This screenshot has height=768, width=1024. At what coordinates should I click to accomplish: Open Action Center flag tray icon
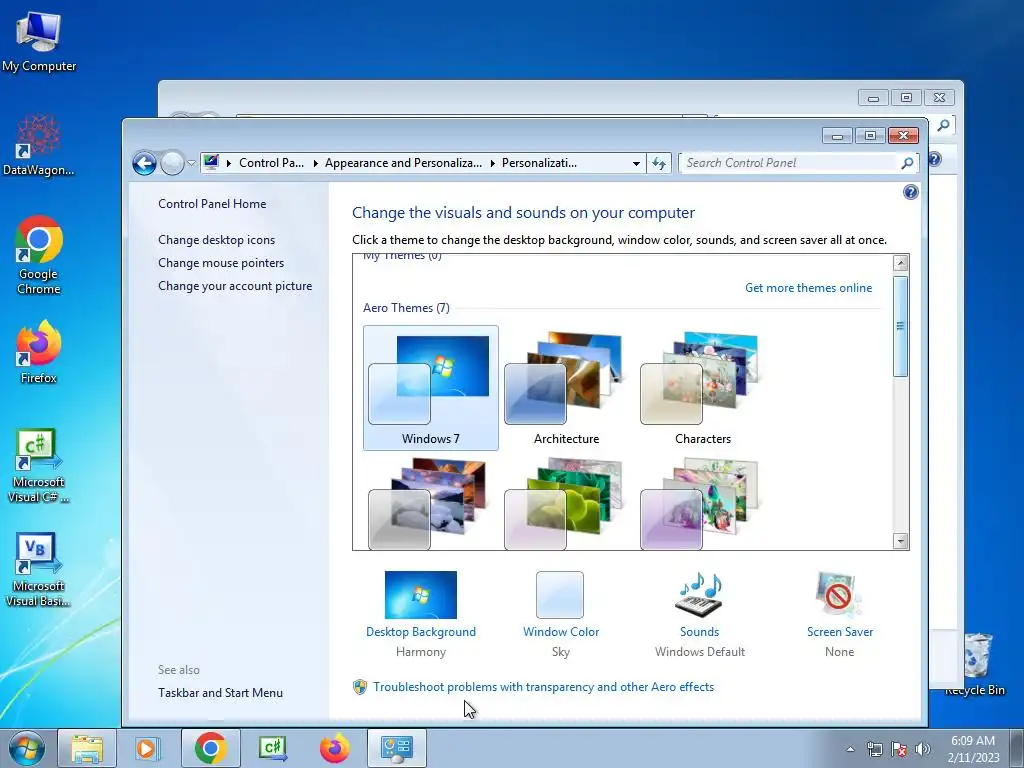click(899, 749)
